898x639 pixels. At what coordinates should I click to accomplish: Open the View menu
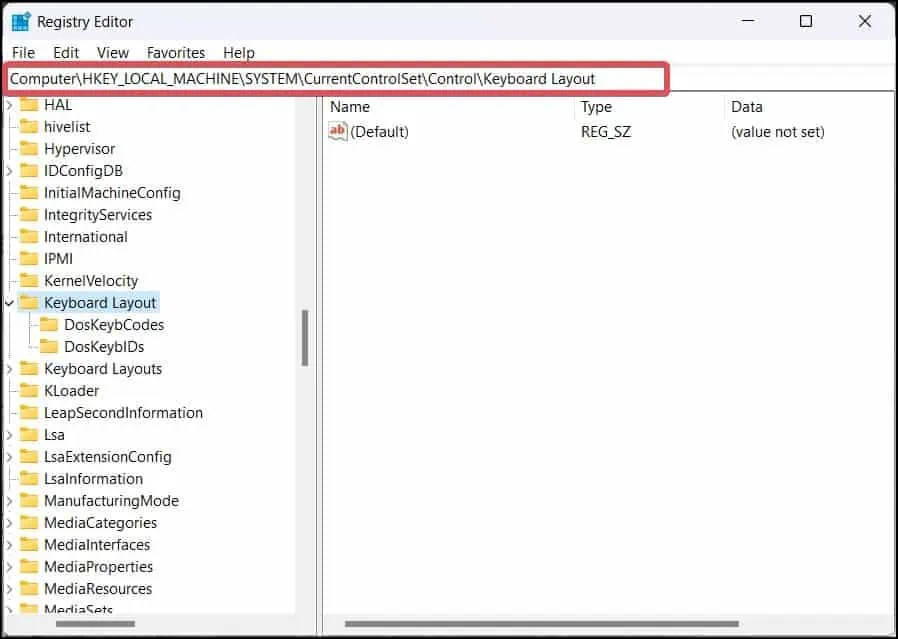[x=112, y=53]
